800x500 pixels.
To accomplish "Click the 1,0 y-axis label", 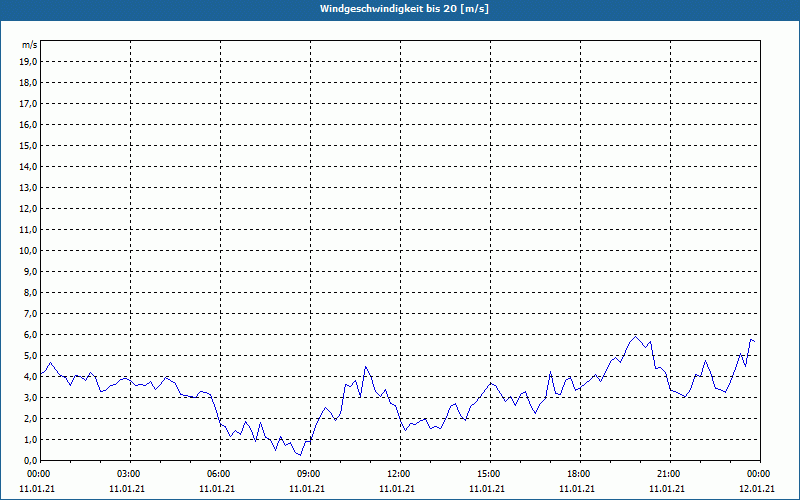I will pyautogui.click(x=30, y=439).
